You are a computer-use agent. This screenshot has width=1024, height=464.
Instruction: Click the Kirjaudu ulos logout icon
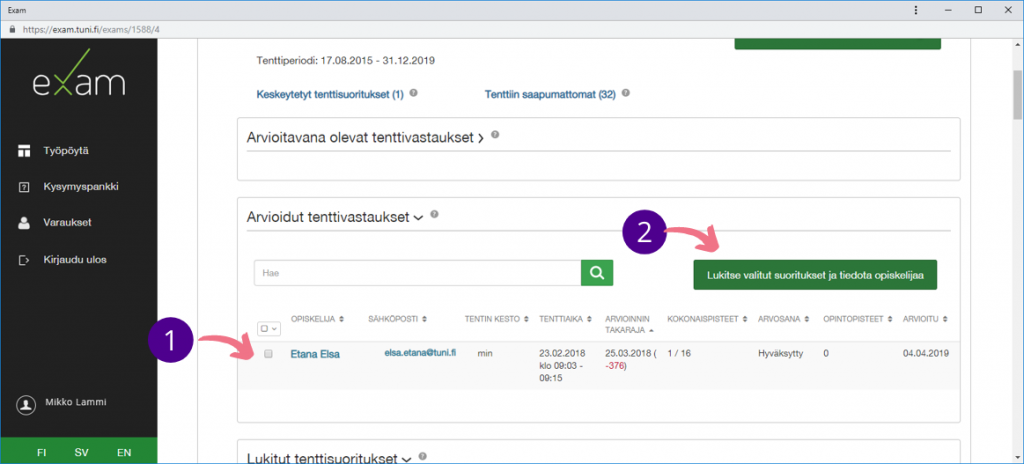pyautogui.click(x=24, y=260)
